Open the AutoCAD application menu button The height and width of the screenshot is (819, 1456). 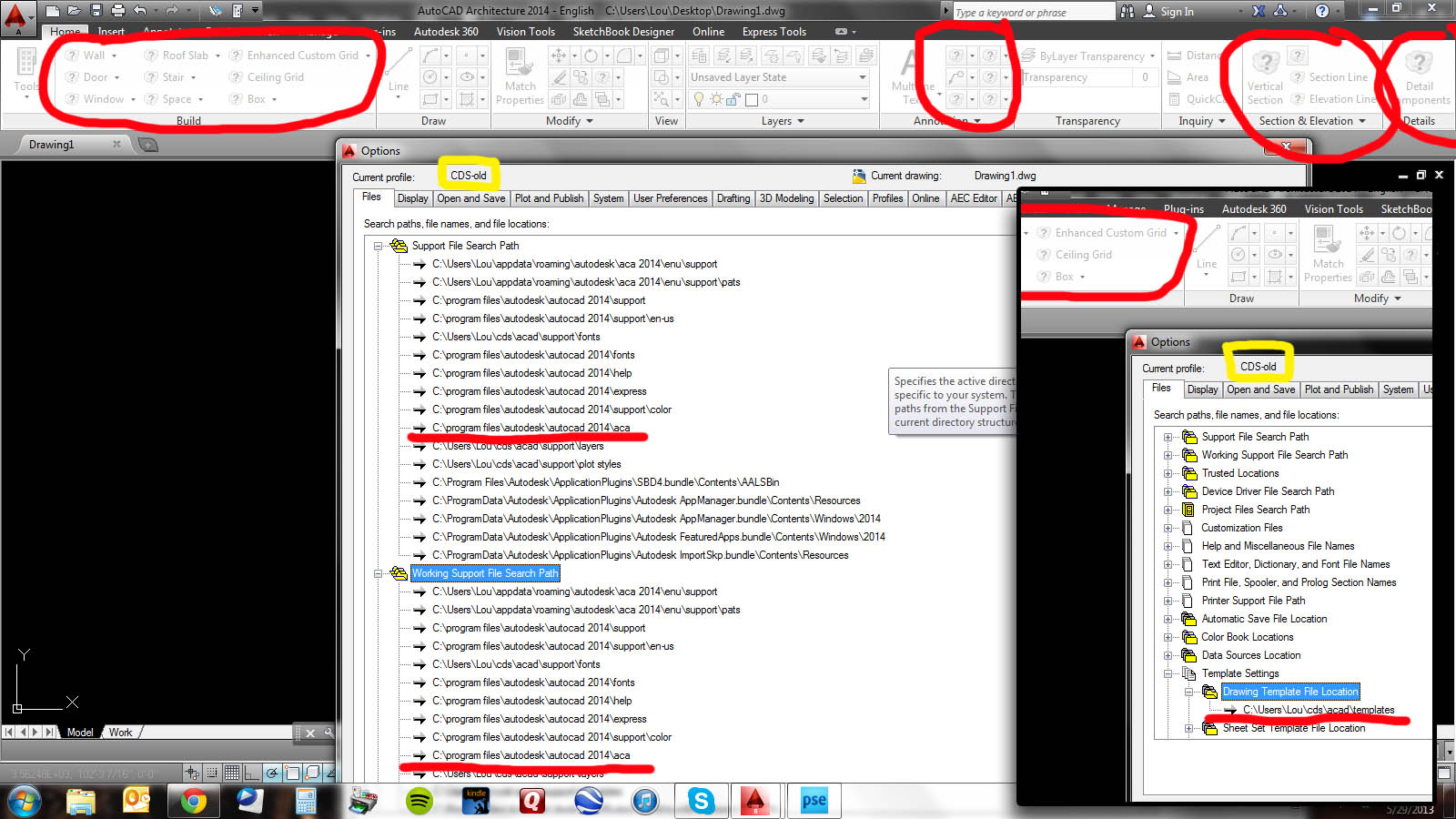pos(16,17)
